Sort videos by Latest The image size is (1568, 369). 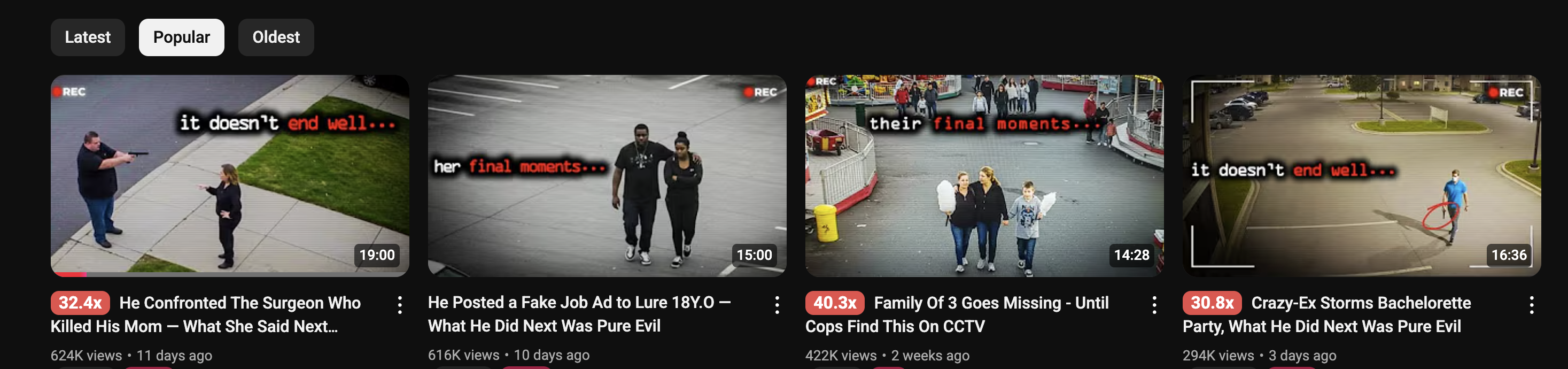[x=88, y=37]
